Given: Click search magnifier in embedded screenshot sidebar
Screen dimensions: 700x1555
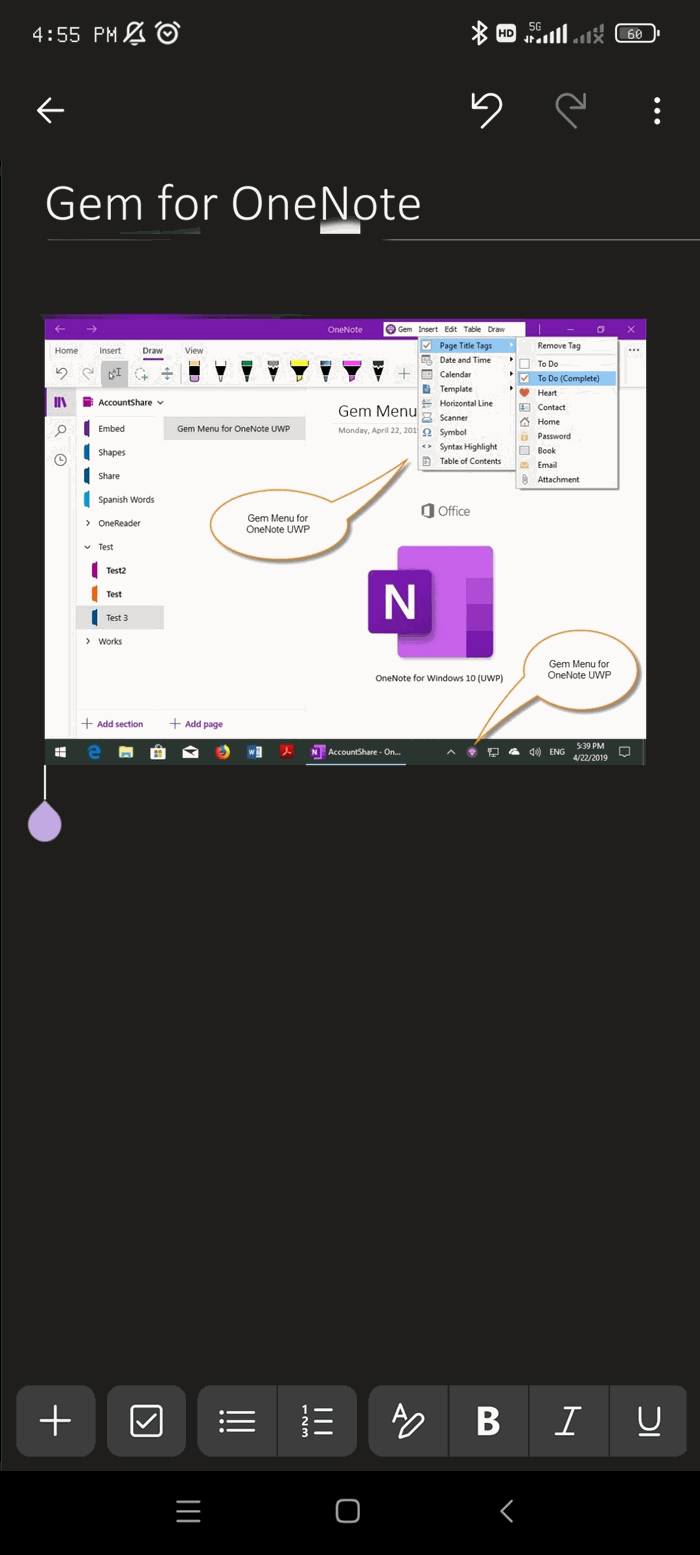Looking at the screenshot, I should [x=60, y=431].
